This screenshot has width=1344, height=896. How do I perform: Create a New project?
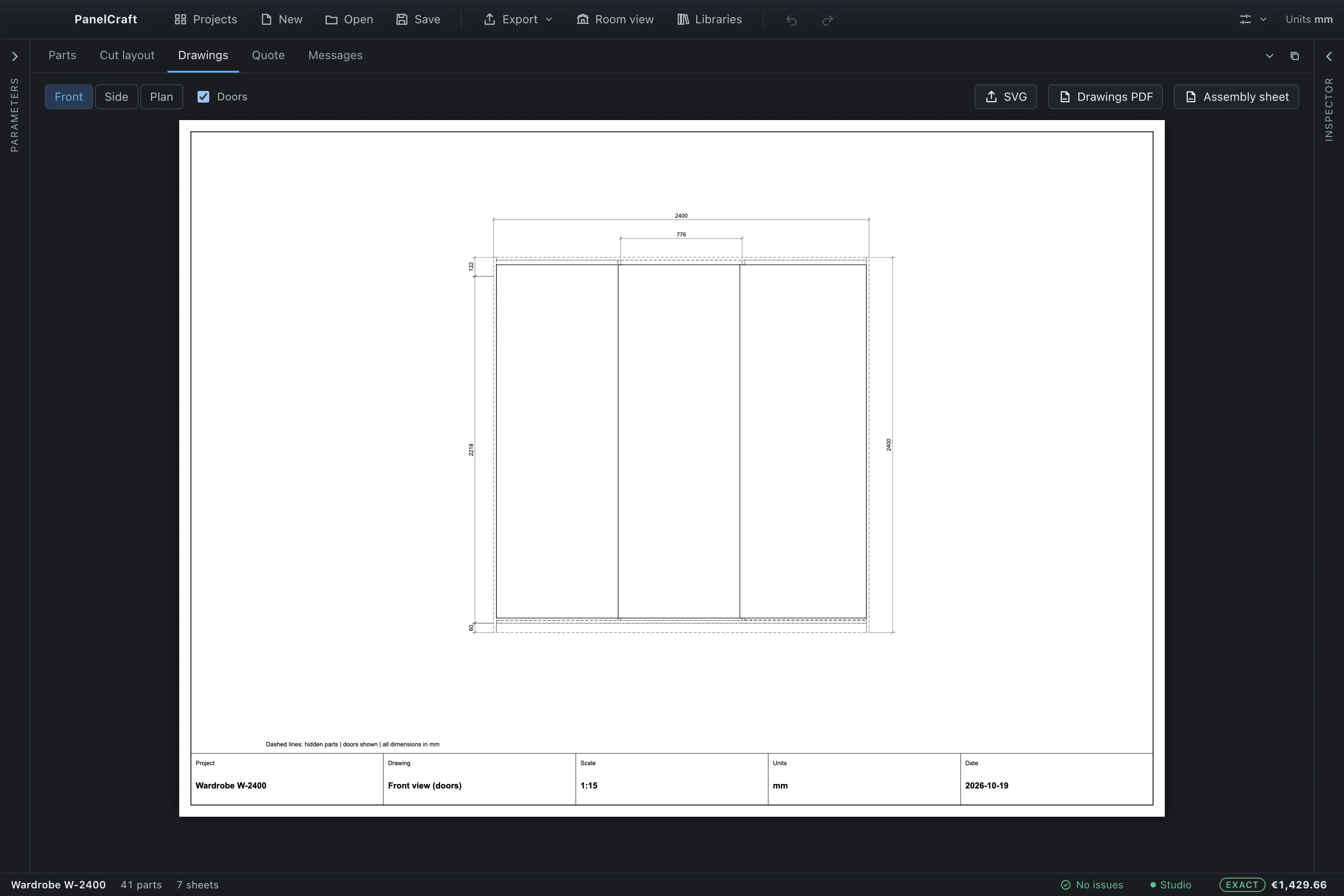[282, 19]
